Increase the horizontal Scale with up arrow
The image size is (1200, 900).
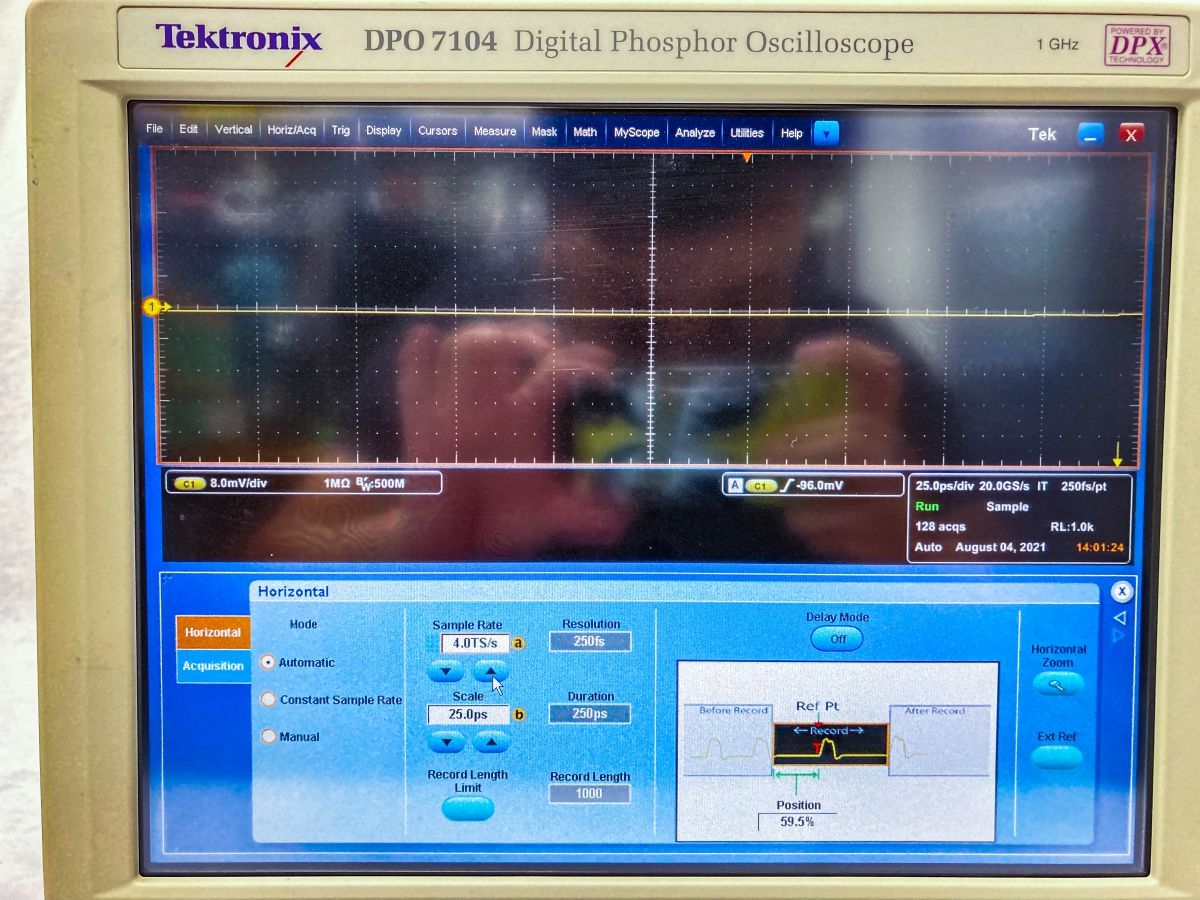(491, 742)
